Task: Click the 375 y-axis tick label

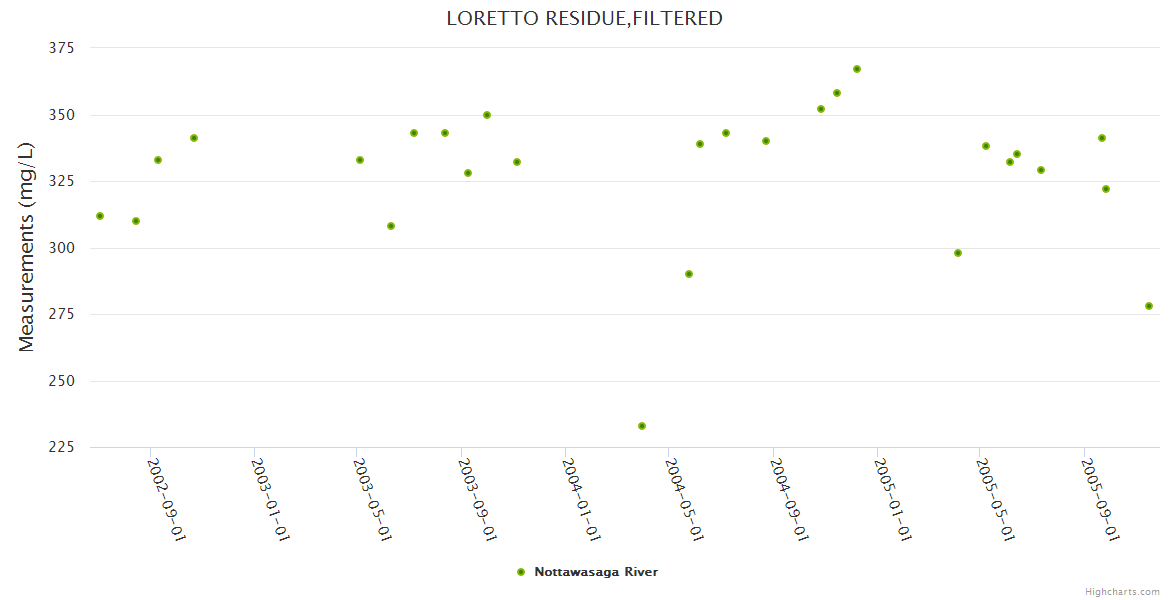Action: click(x=62, y=48)
